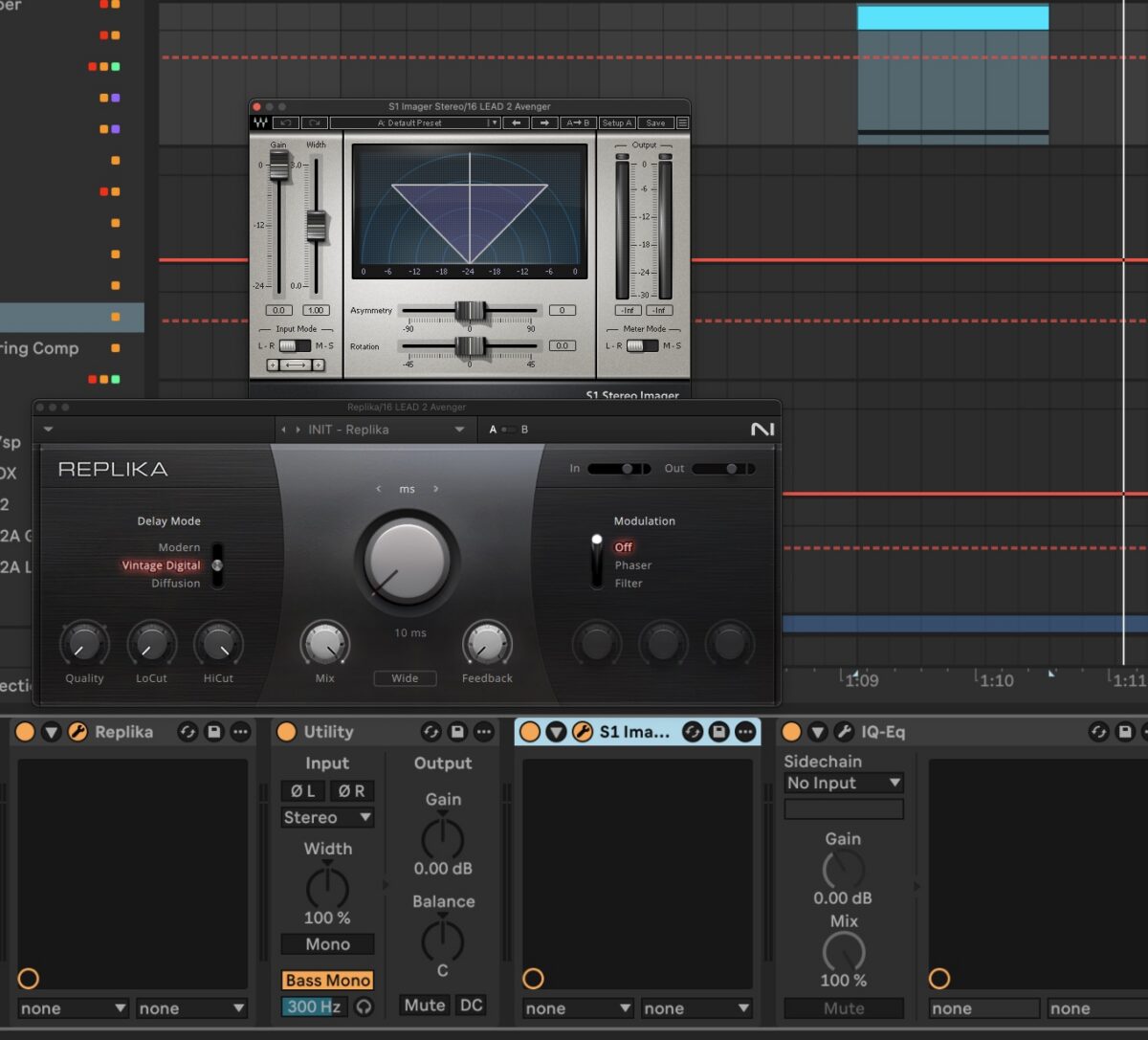The height and width of the screenshot is (1040, 1148).
Task: Unfold the S1 Imager device parameters triangle
Action: [x=556, y=732]
